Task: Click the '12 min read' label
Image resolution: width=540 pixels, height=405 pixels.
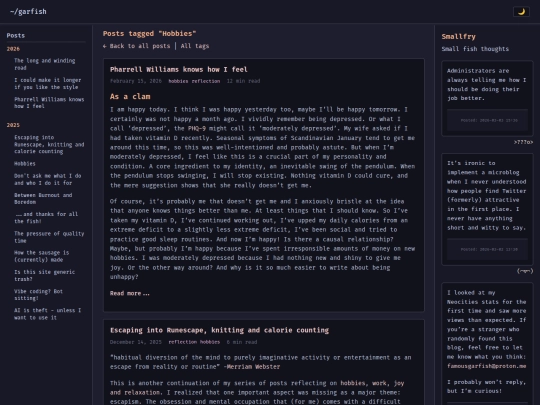Action: pos(243,81)
